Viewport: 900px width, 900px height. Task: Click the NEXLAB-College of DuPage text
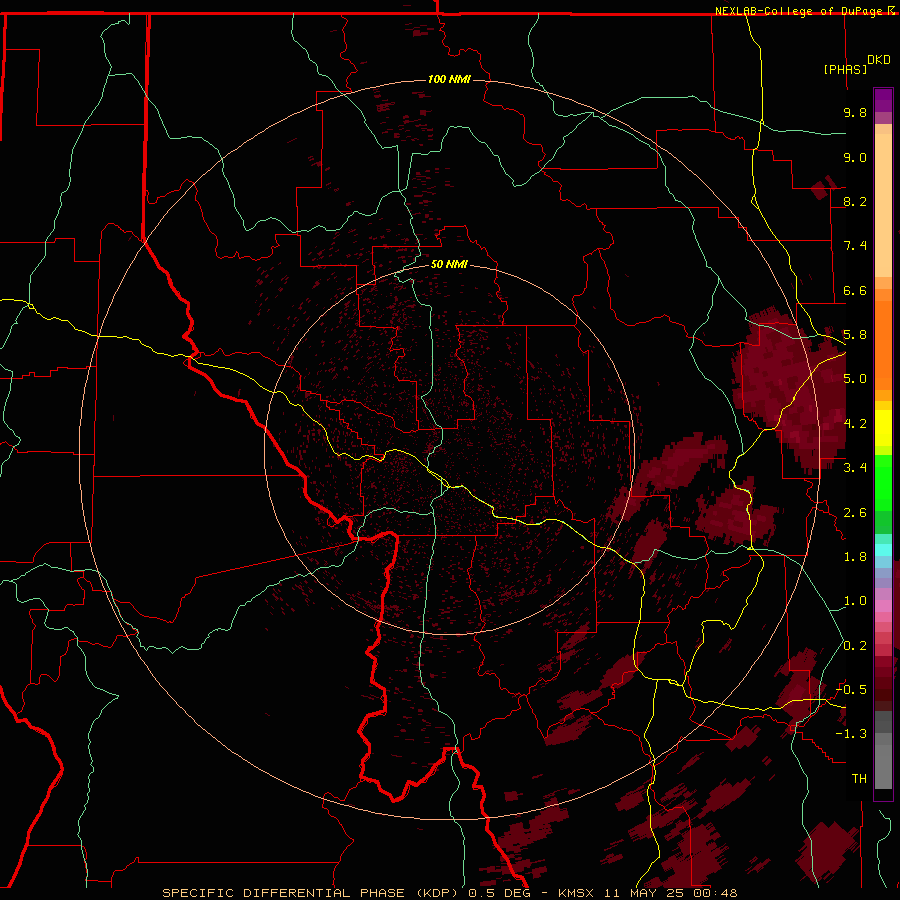[x=798, y=11]
